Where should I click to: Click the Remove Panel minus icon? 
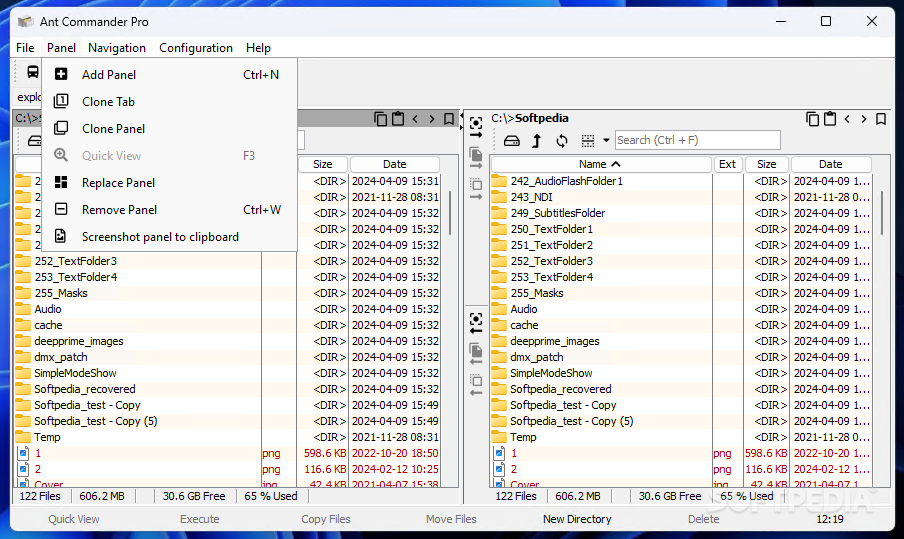coord(61,209)
